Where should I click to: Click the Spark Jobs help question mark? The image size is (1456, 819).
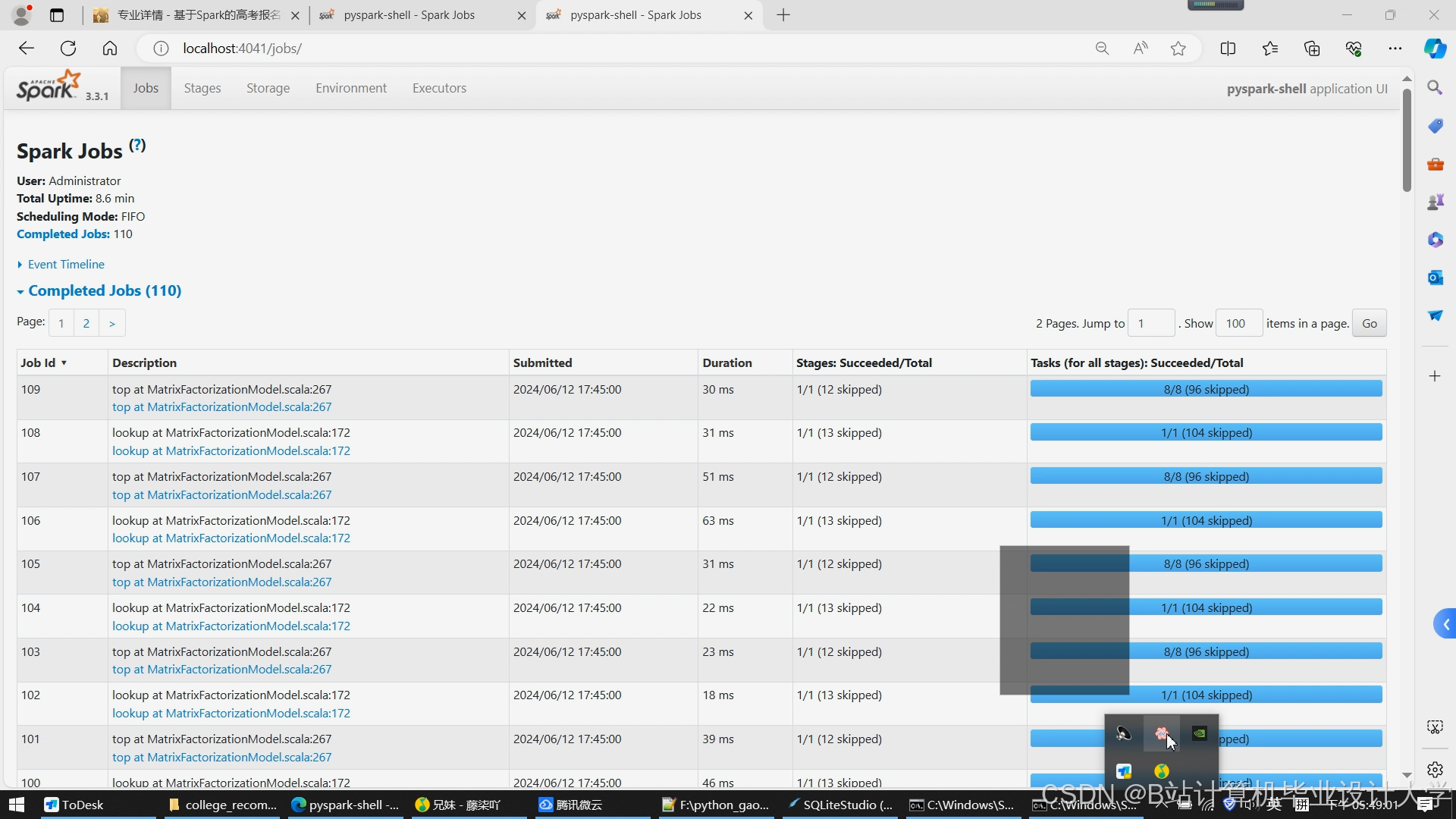coord(137,145)
